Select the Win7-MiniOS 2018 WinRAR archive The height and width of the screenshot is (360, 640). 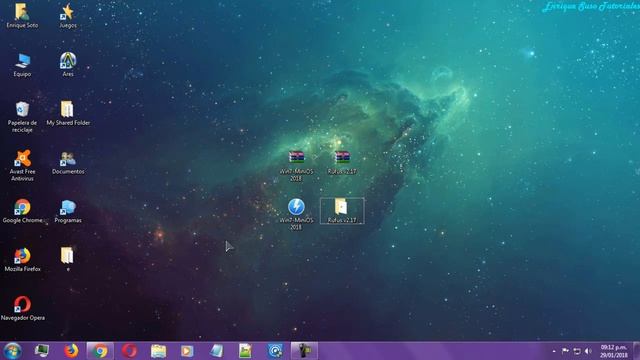(296, 166)
